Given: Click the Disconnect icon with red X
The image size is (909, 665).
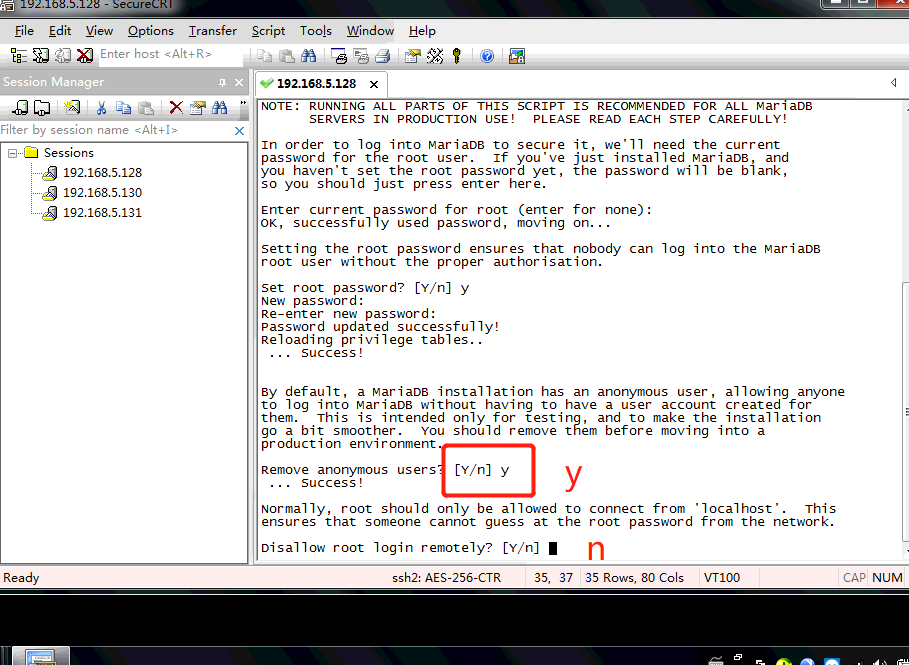Looking at the screenshot, I should pyautogui.click(x=85, y=56).
